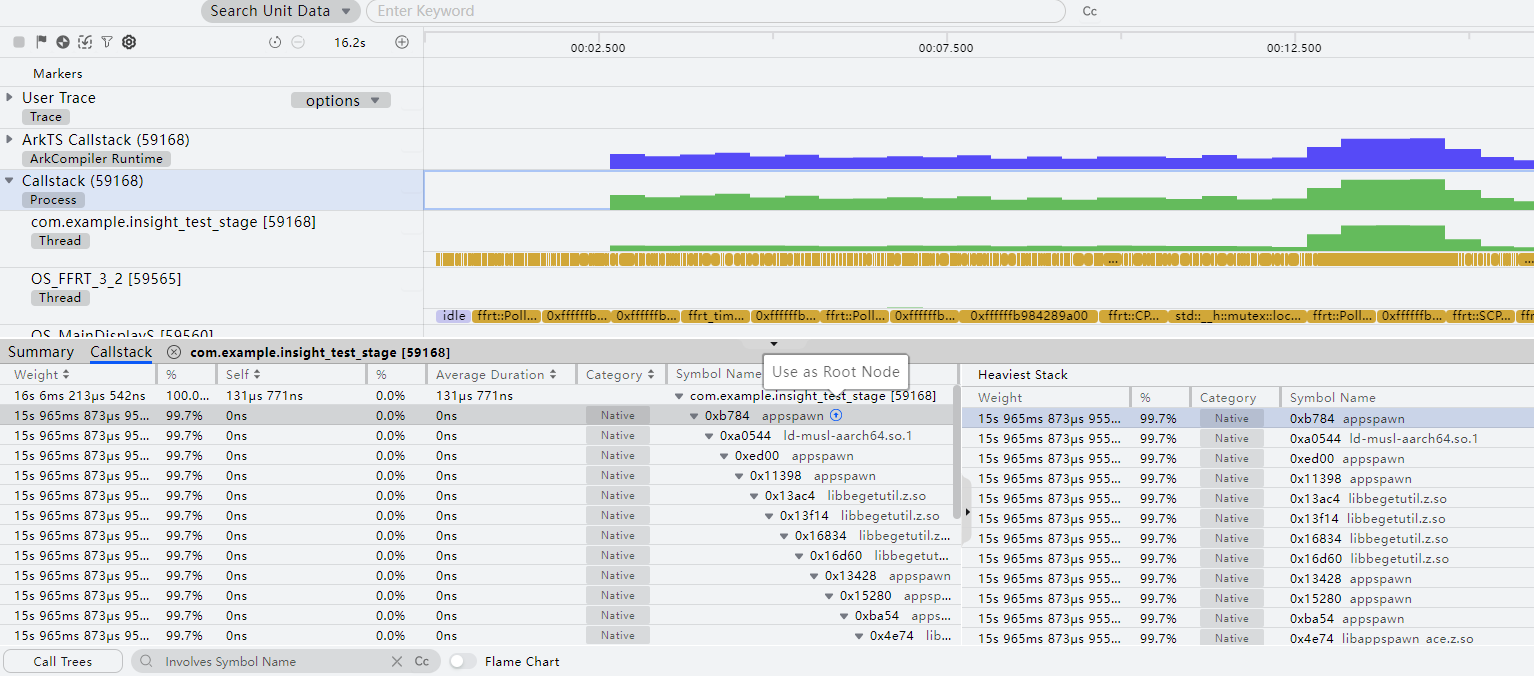Click Use as Root Node
This screenshot has width=1534, height=677.
pos(836,372)
